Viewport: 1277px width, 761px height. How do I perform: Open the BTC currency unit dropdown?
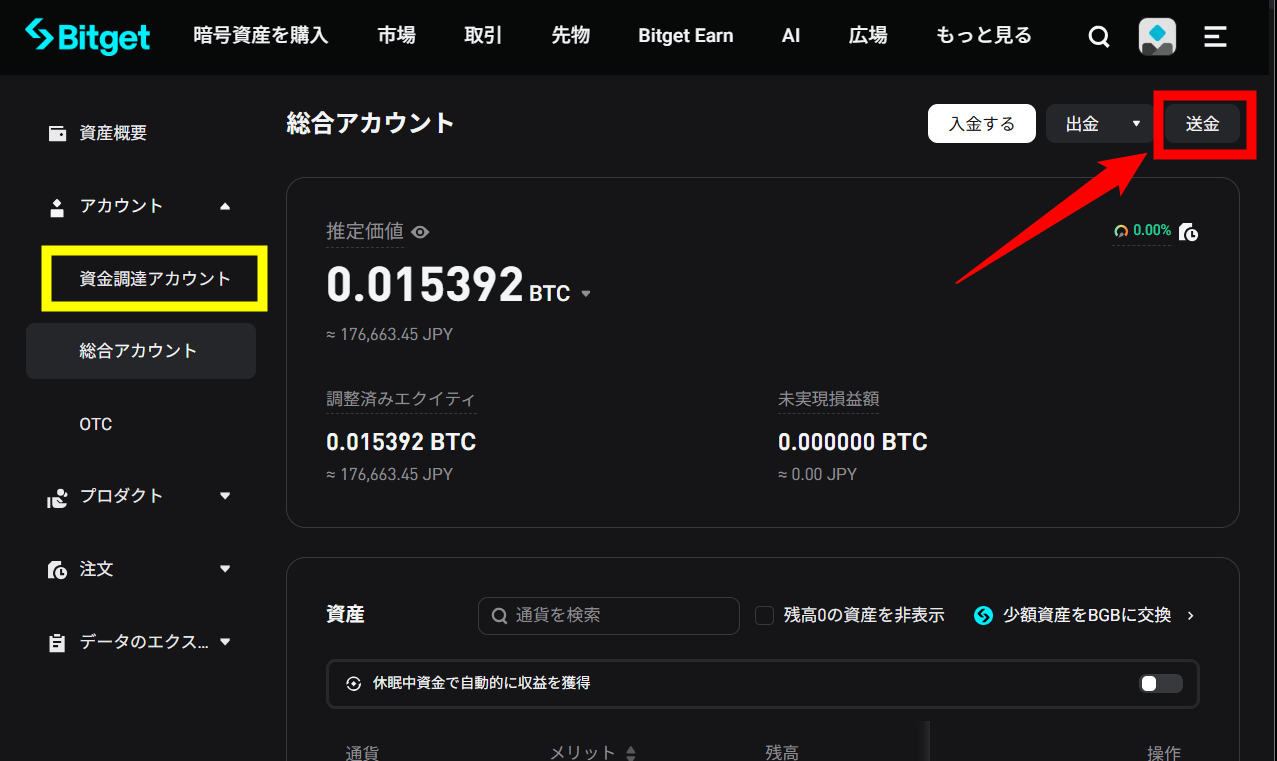pyautogui.click(x=586, y=294)
